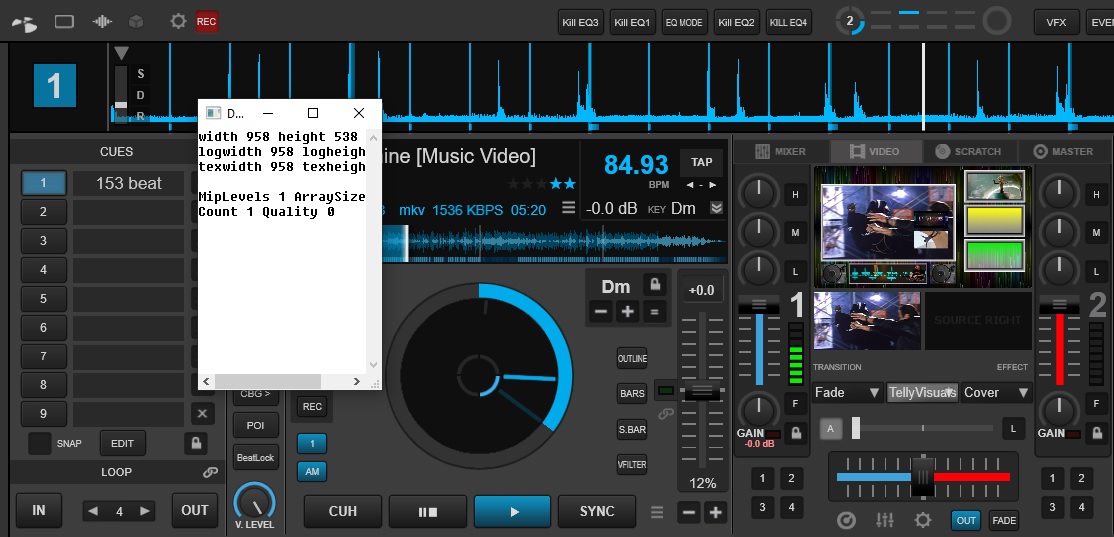
Task: Toggle the BeatLock button
Action: (x=255, y=458)
